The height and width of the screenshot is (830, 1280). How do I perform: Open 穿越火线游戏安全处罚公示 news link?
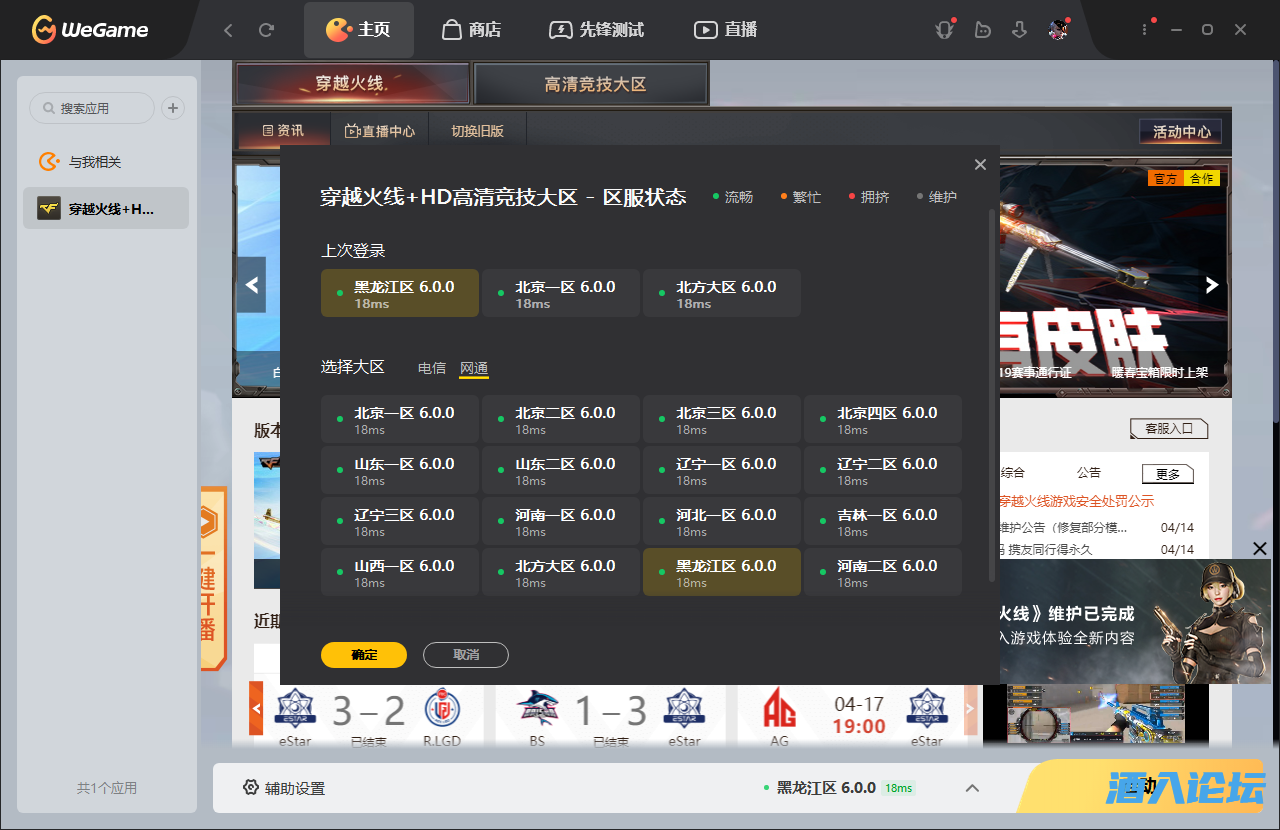(x=1076, y=501)
